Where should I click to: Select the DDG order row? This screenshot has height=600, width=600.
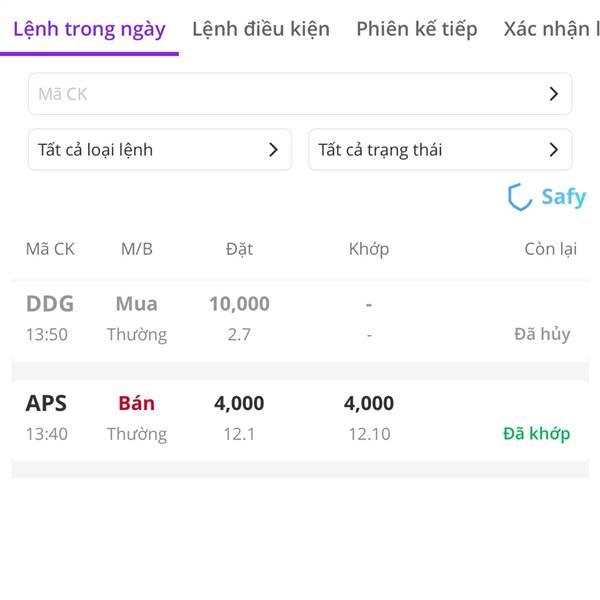(x=300, y=320)
